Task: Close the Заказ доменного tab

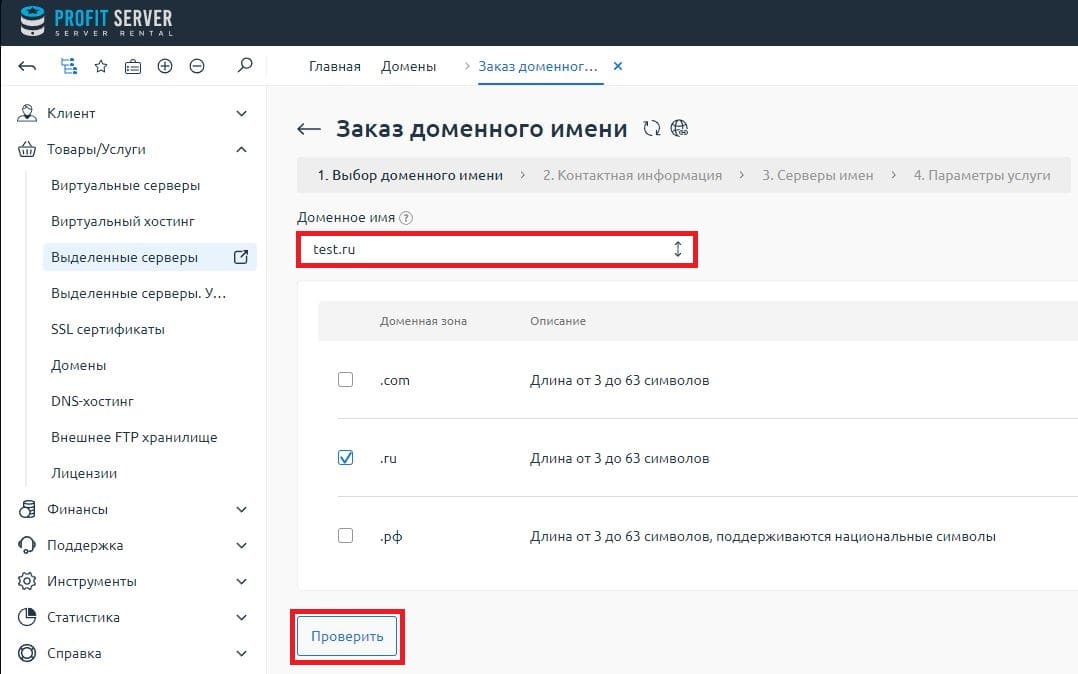Action: 617,66
